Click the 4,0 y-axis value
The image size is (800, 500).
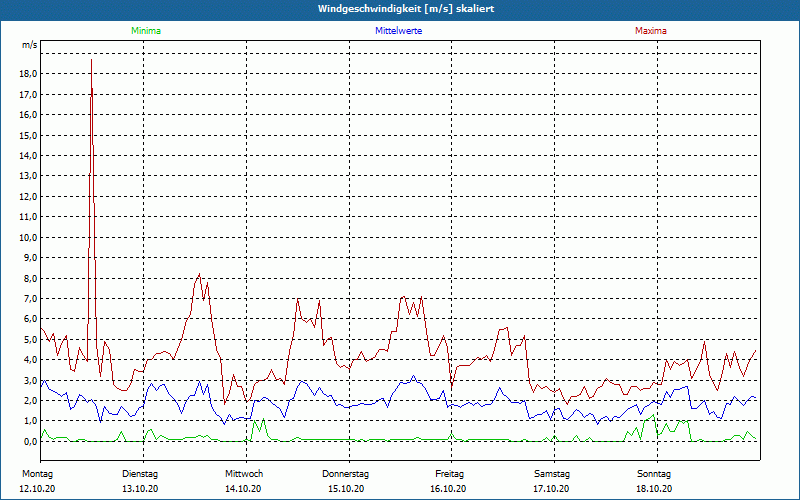pyautogui.click(x=30, y=360)
